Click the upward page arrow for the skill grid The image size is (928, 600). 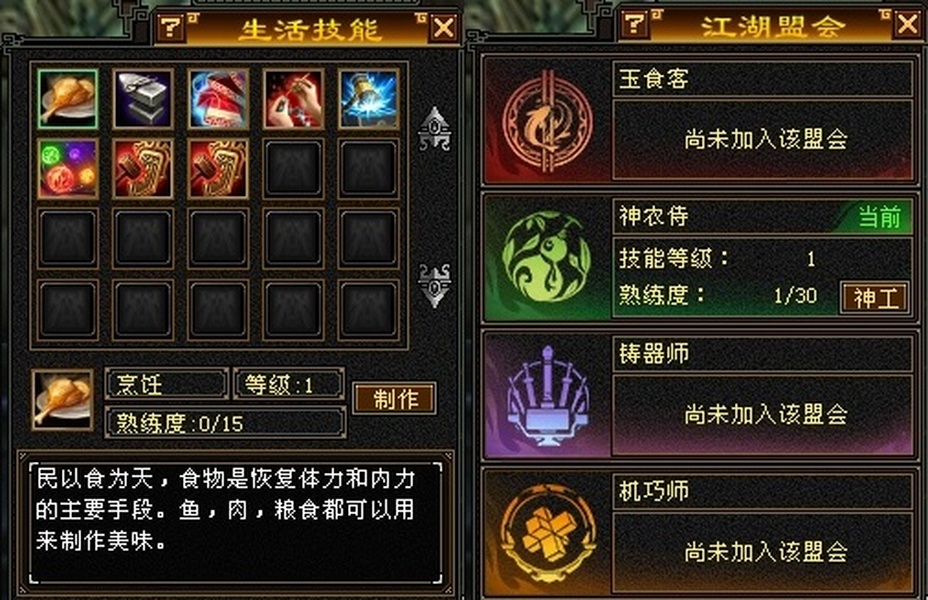(434, 128)
